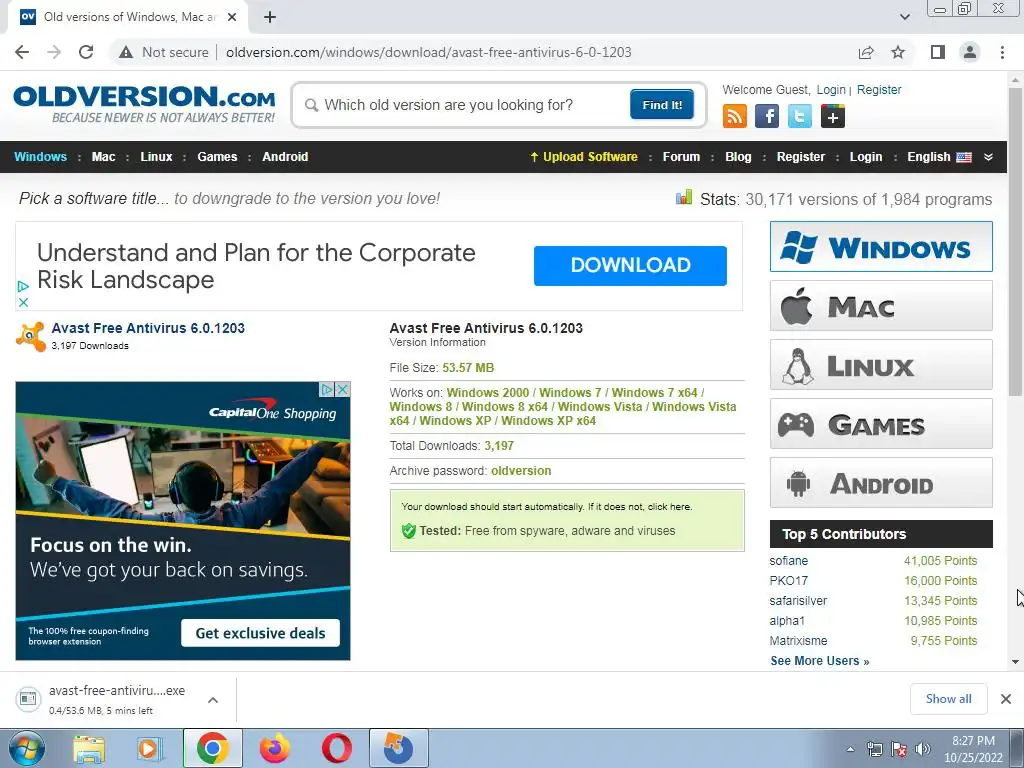Expand download item options chevron
Screen dimensions: 1024x768
click(x=213, y=699)
